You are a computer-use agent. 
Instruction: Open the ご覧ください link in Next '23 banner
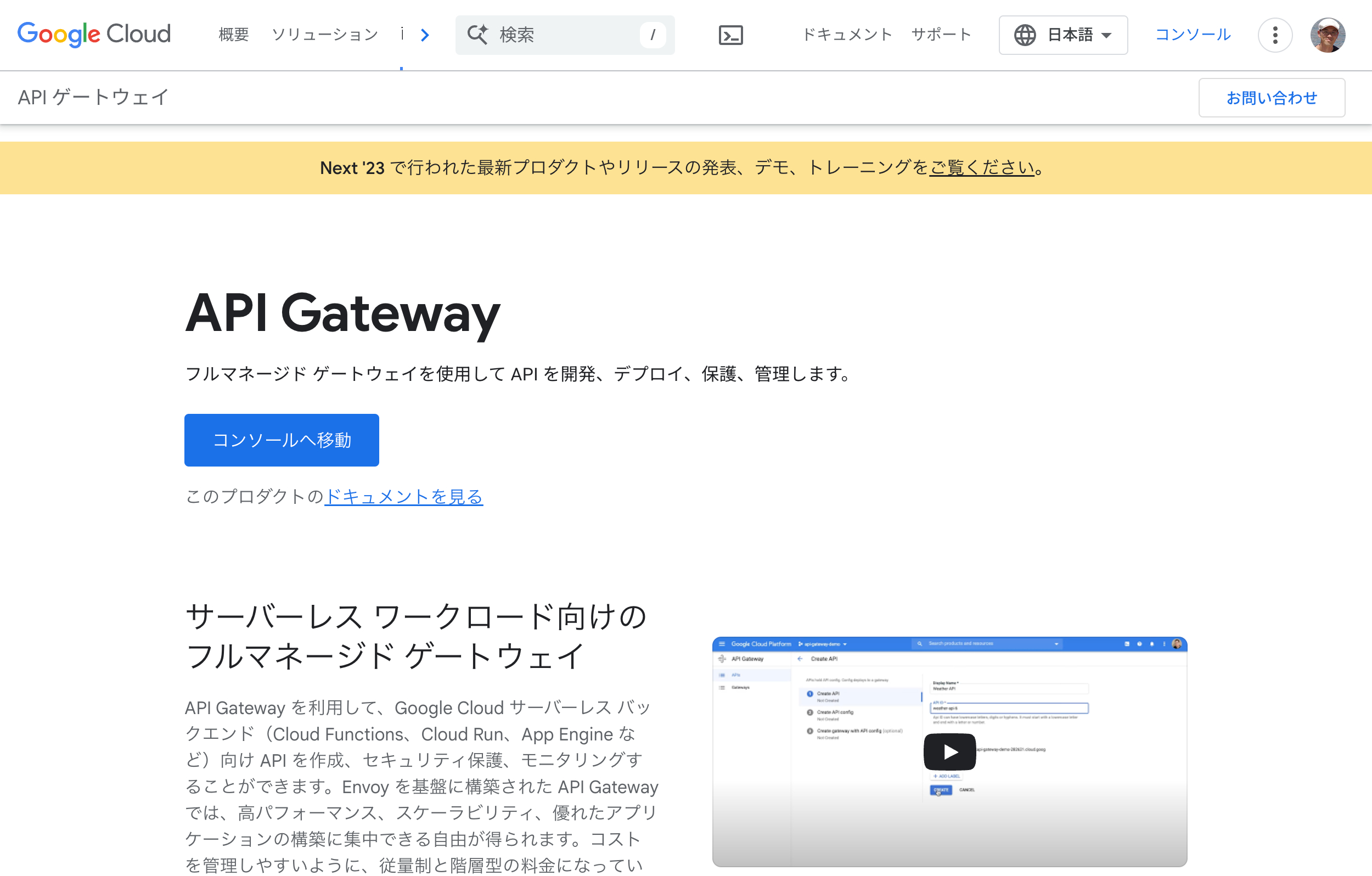point(982,167)
